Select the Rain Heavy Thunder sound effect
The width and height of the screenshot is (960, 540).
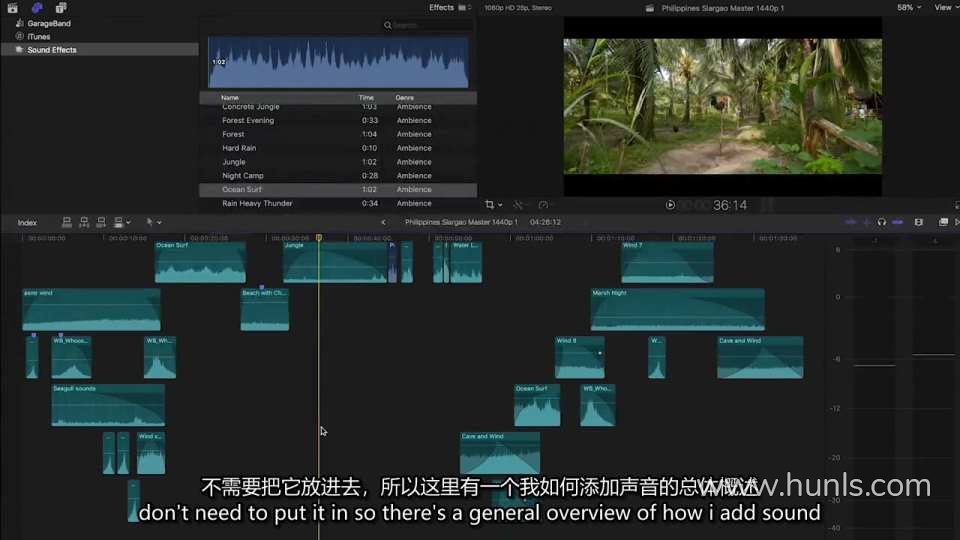[x=338, y=203]
